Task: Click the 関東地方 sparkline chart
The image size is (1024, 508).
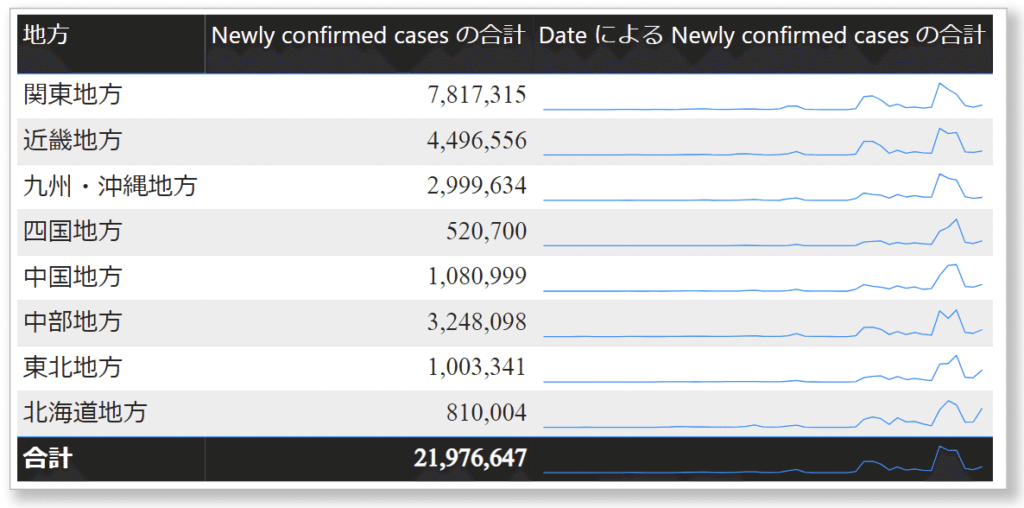Action: (x=763, y=97)
